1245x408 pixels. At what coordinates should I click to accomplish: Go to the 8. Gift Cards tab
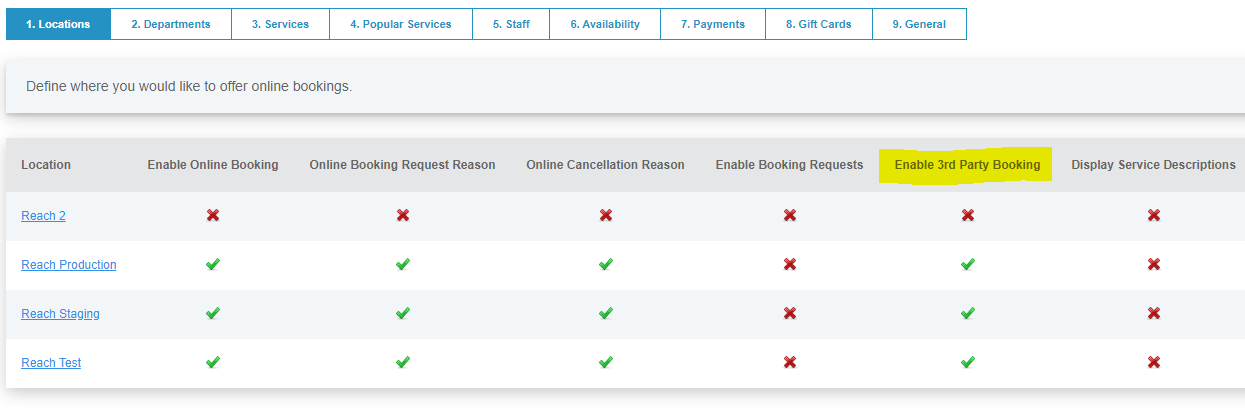[819, 24]
